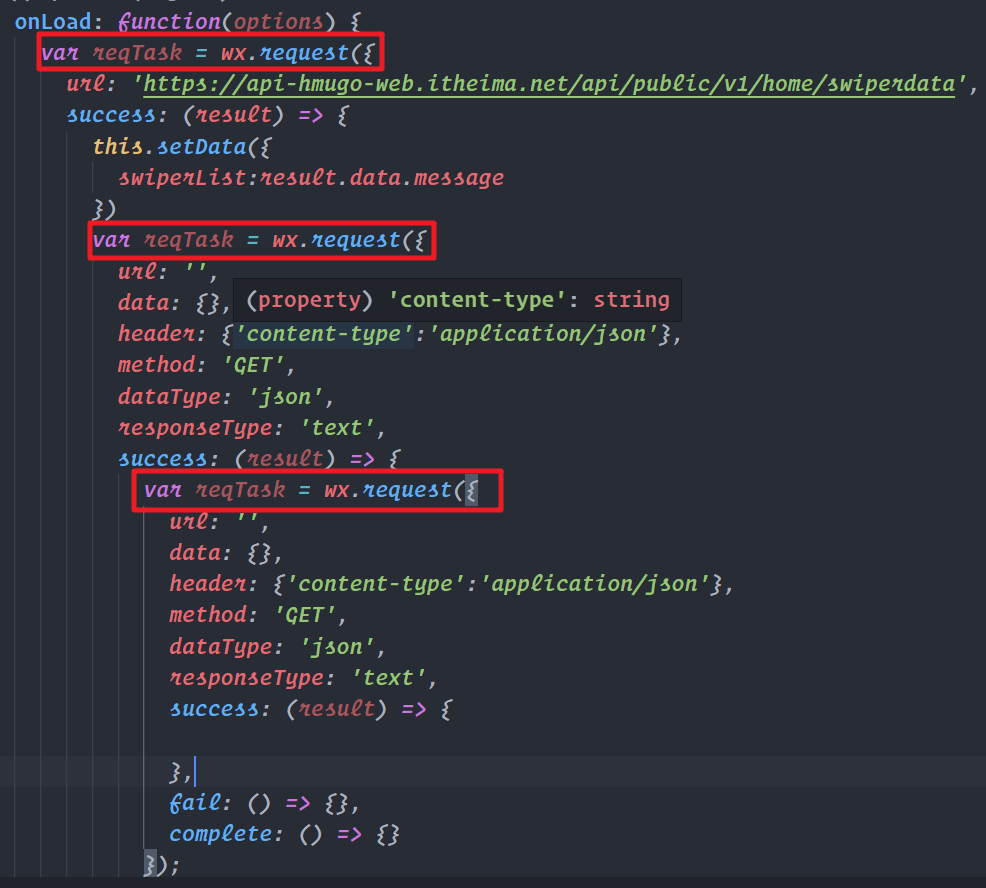Click the (property) 'content-type': string tooltip

[457, 300]
